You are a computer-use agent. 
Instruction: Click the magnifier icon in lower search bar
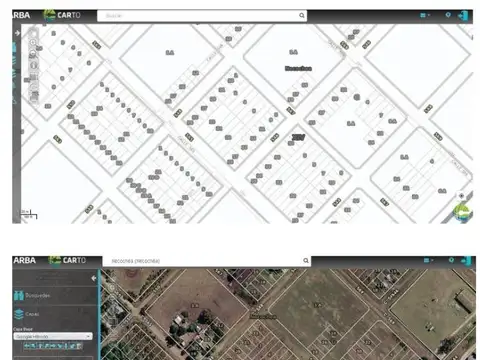(306, 261)
